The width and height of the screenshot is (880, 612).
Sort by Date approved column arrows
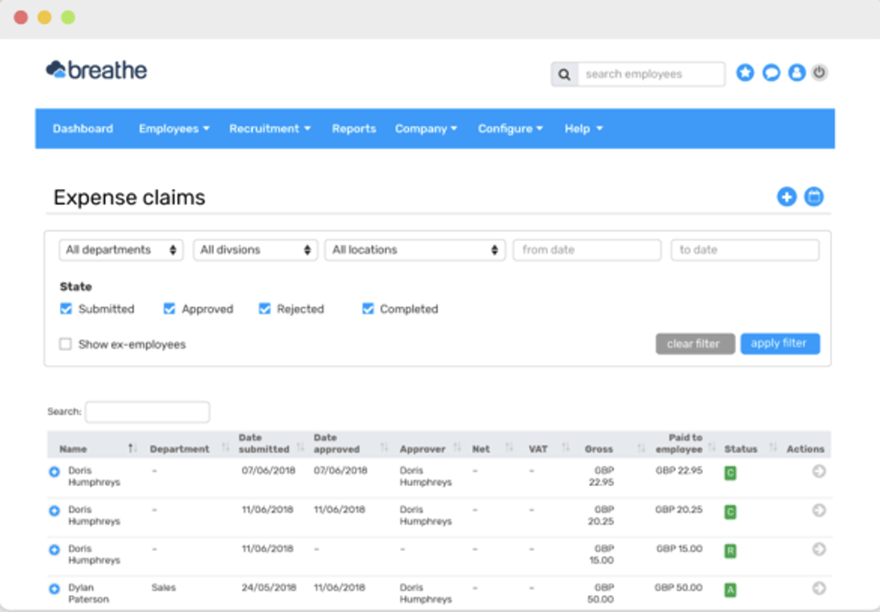coord(384,447)
